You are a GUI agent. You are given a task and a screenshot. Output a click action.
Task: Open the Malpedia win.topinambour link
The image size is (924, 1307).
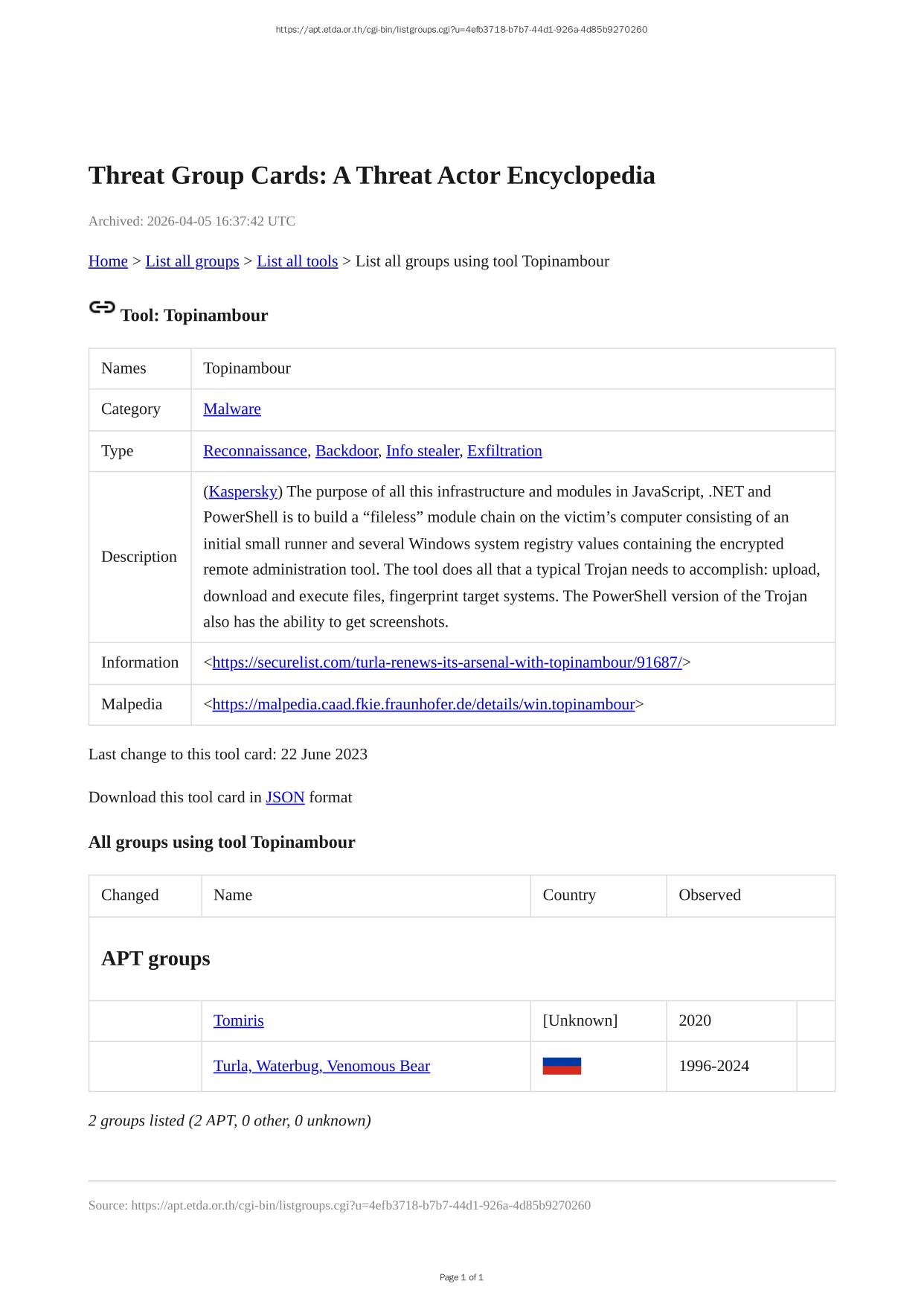pyautogui.click(x=423, y=704)
